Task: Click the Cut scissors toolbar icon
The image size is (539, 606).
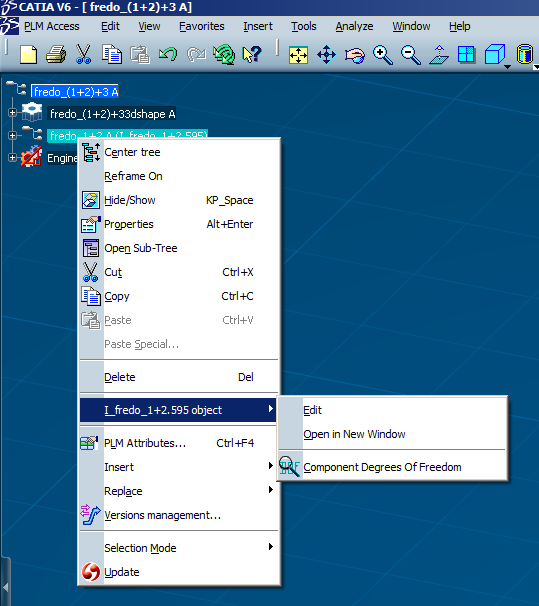Action: (83, 54)
